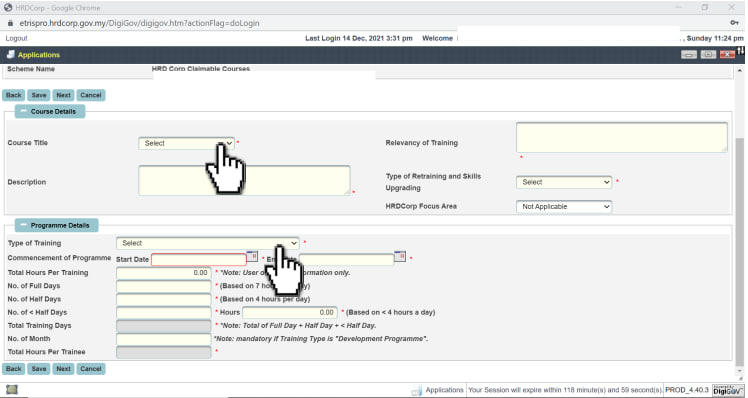Click the scroll-up arrow of form scrollbar
Screen dimensions: 748x398
click(x=739, y=70)
